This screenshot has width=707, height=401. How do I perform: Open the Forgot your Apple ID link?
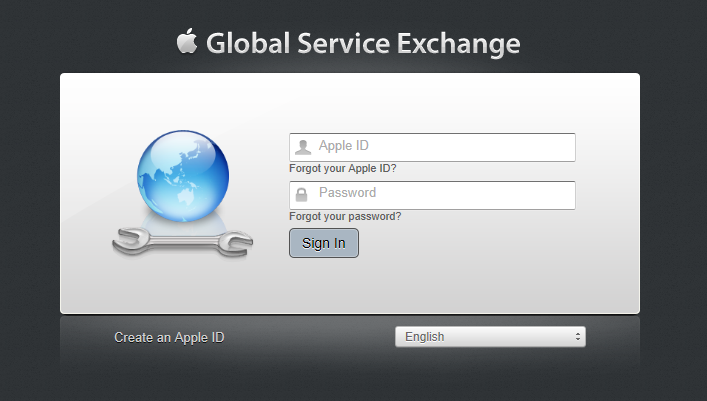click(343, 168)
